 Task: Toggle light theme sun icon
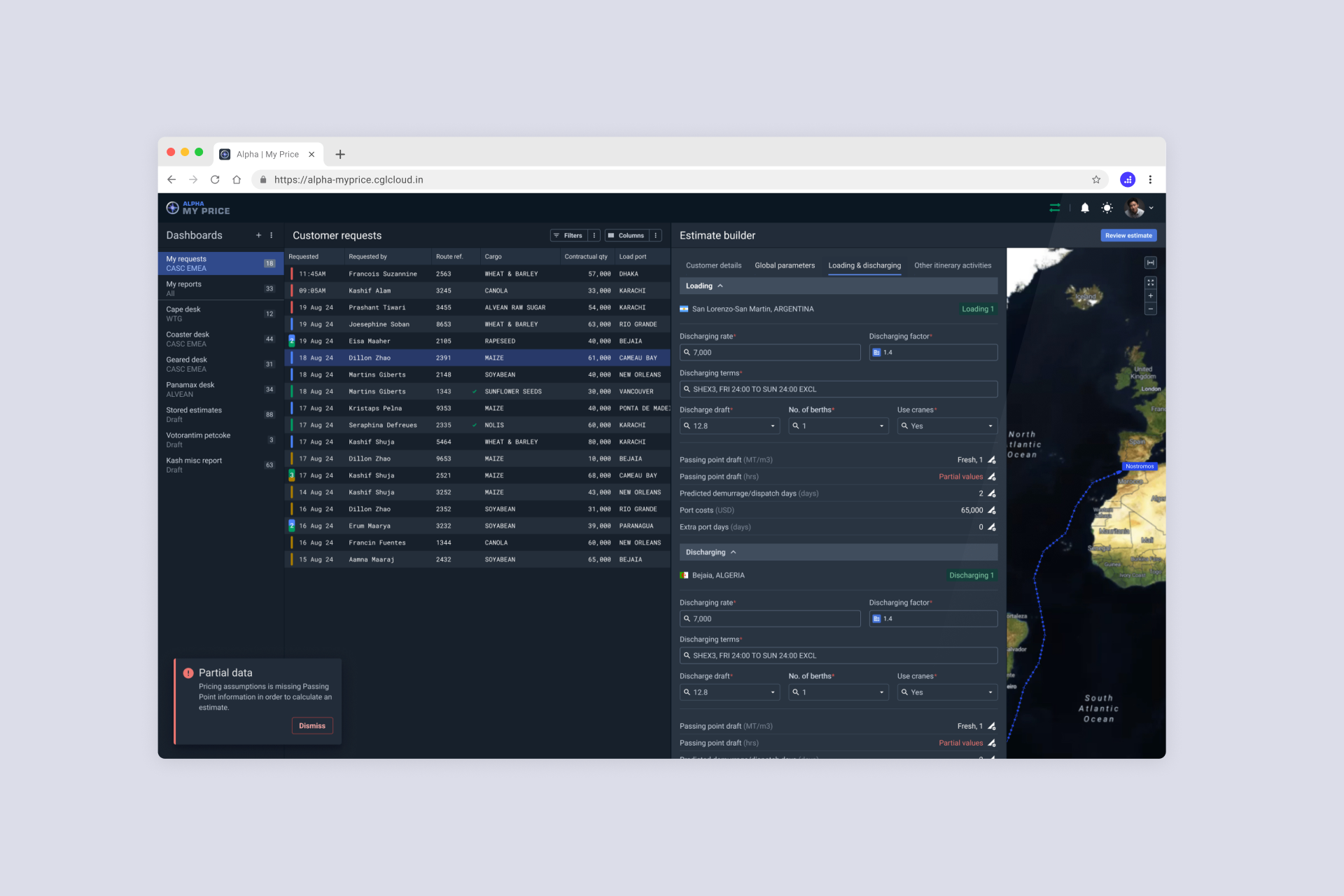click(x=1107, y=208)
